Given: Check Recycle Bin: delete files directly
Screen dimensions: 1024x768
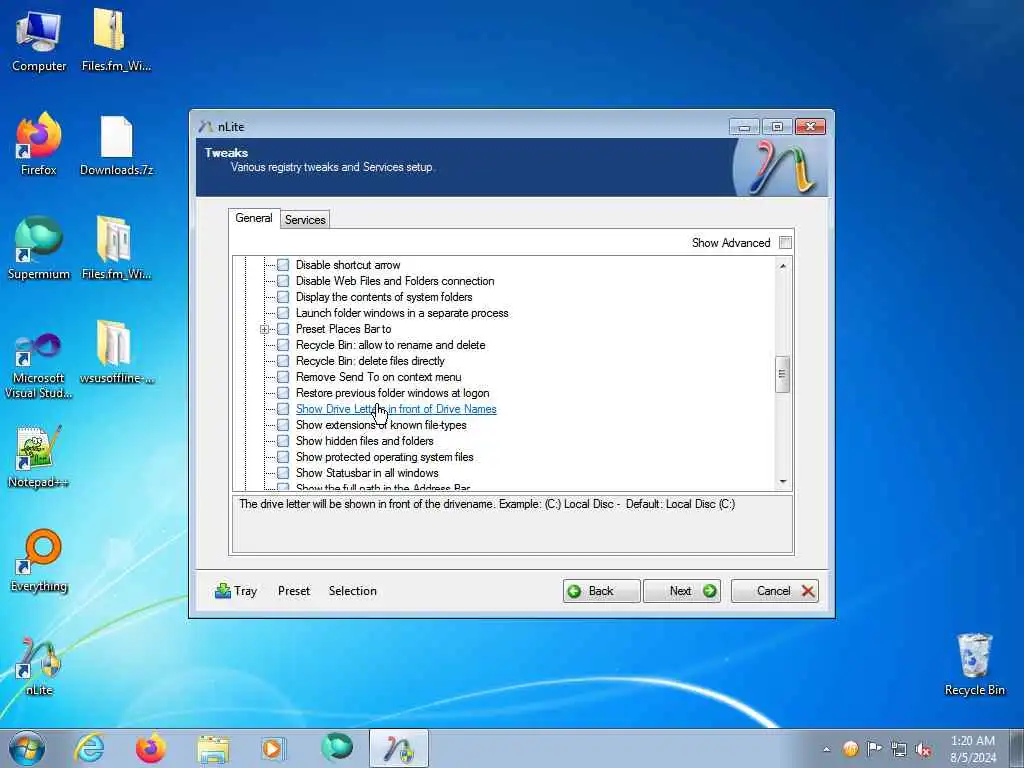Looking at the screenshot, I should (283, 361).
